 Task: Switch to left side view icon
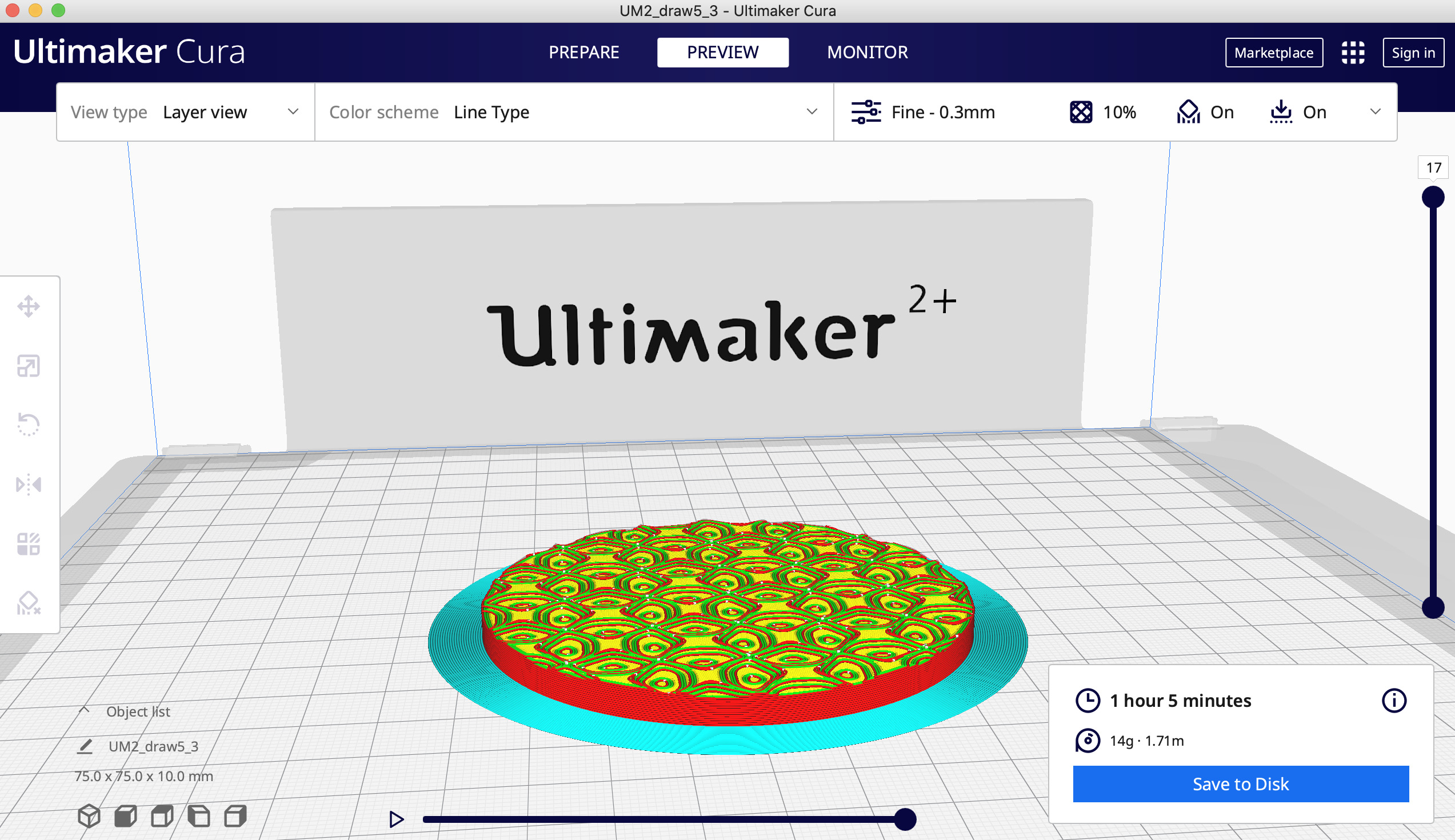coord(199,816)
